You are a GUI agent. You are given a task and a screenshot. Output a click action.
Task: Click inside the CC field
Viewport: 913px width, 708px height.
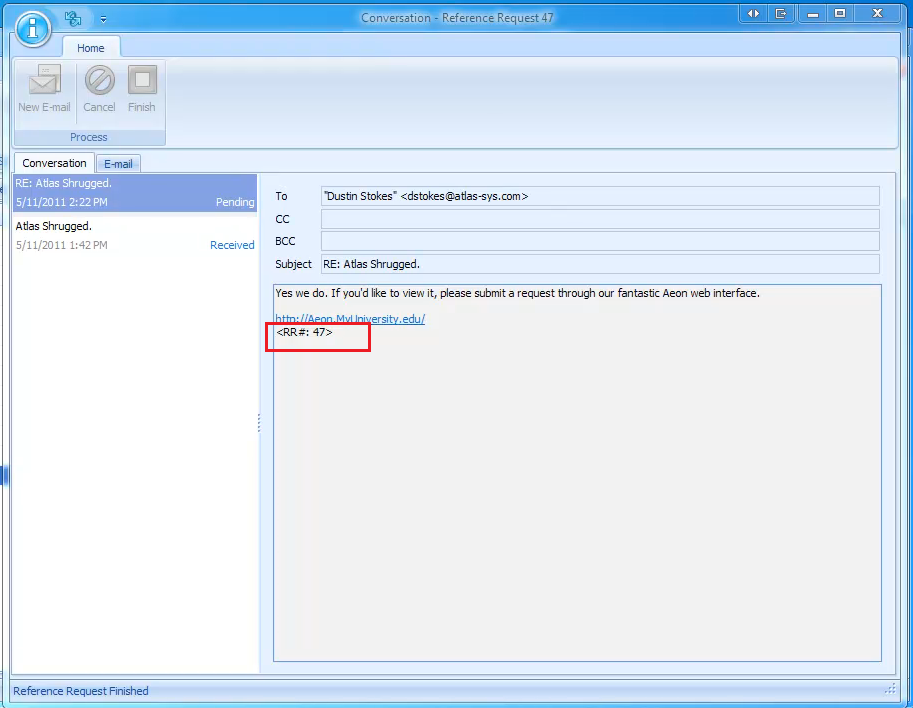(599, 218)
